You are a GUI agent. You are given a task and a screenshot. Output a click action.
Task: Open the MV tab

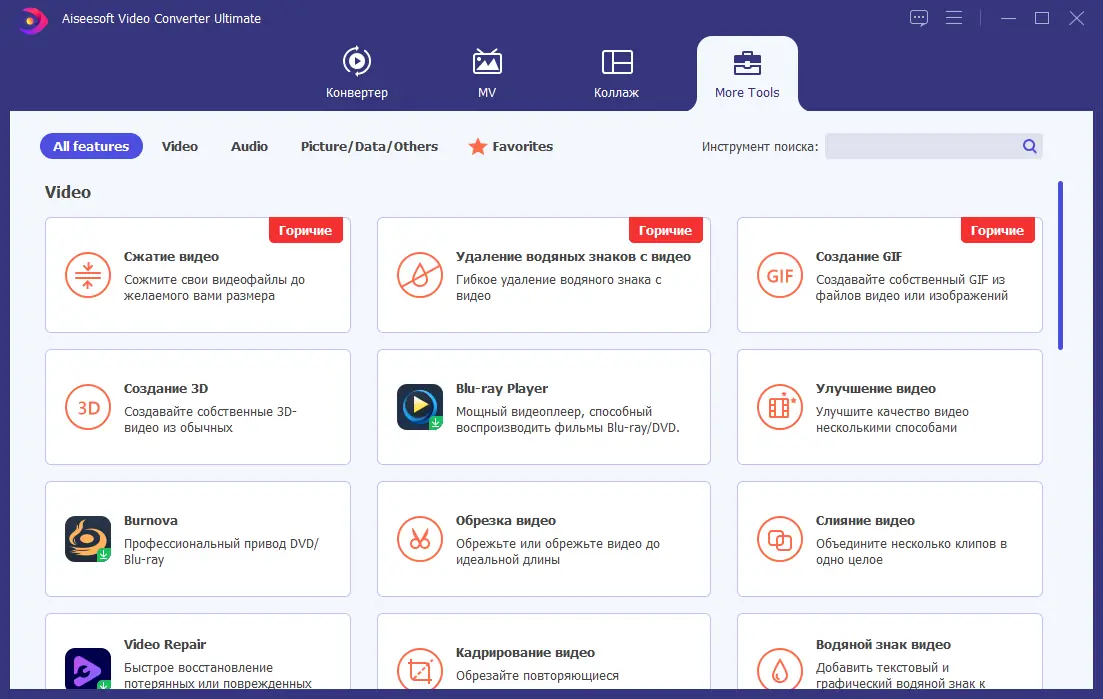pyautogui.click(x=487, y=73)
